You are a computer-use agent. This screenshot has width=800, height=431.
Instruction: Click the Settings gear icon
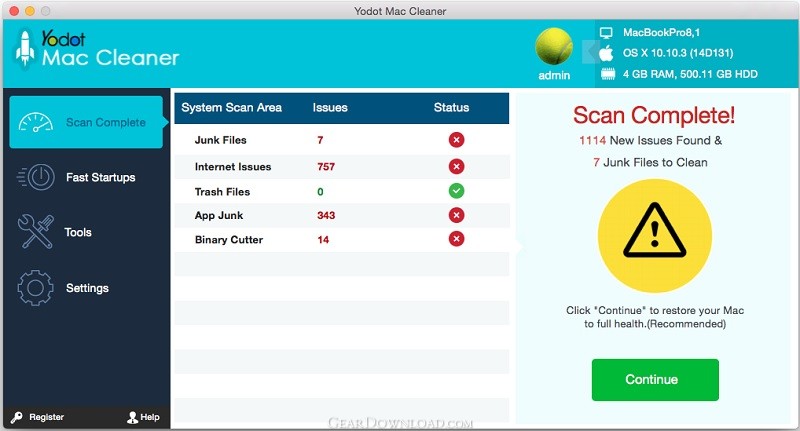pyautogui.click(x=36, y=288)
